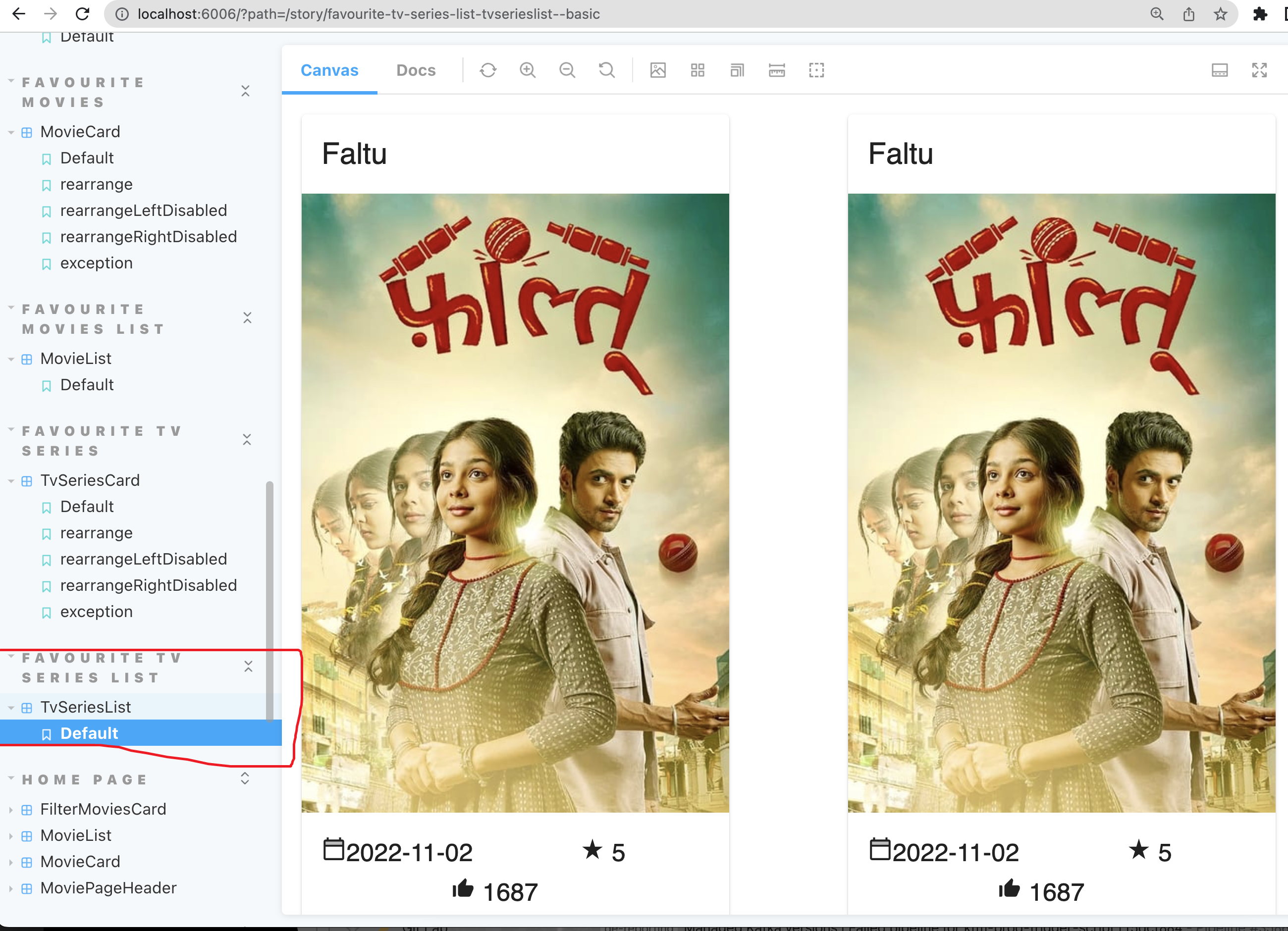Viewport: 1288px width, 931px height.
Task: Zoom out on the canvas
Action: click(x=567, y=70)
